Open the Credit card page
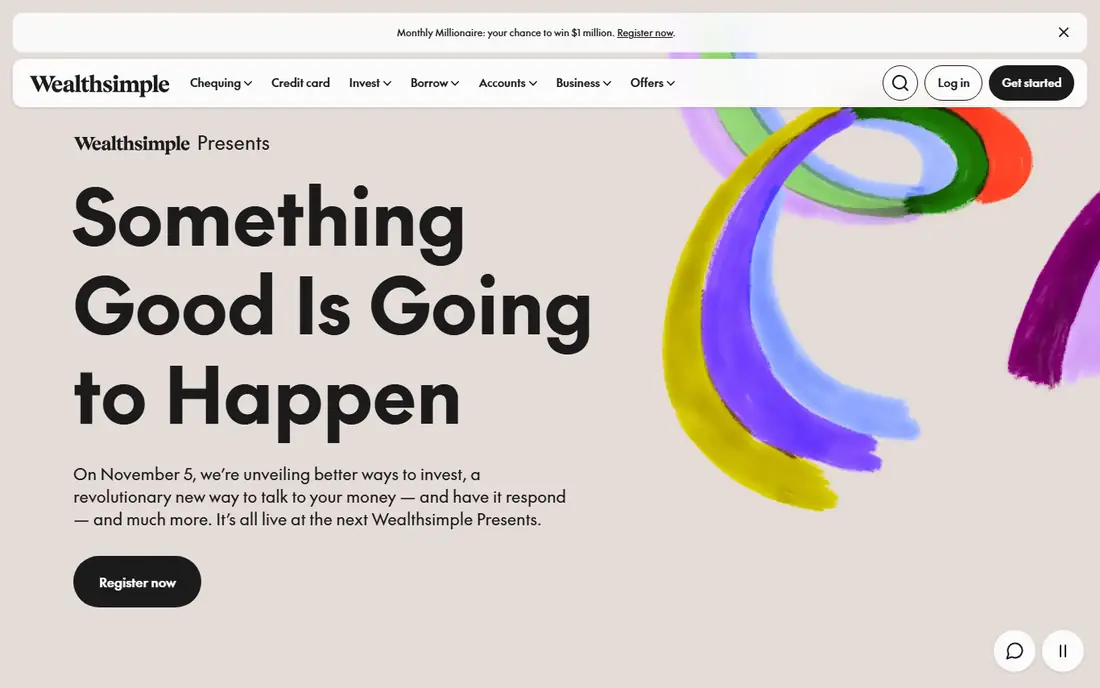 300,83
